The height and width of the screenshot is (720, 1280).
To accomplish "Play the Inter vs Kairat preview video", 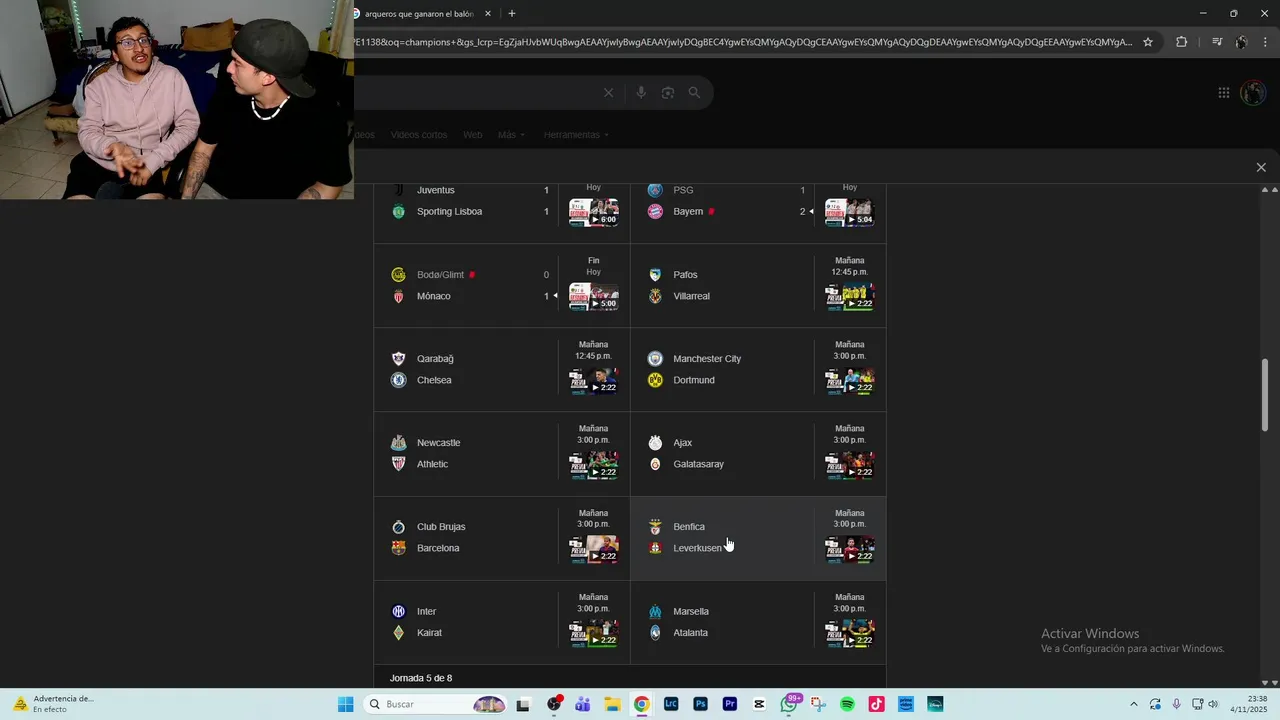I will (594, 634).
